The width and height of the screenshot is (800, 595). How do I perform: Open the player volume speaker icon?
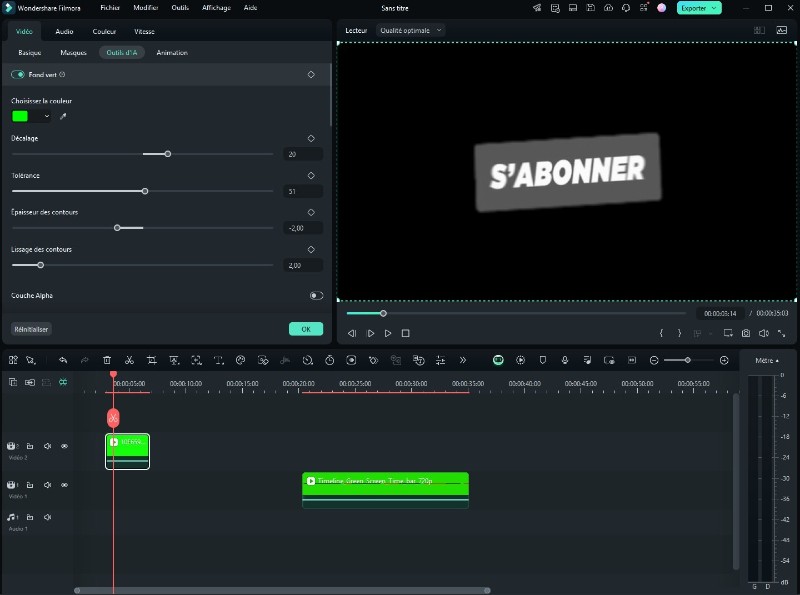pyautogui.click(x=764, y=333)
